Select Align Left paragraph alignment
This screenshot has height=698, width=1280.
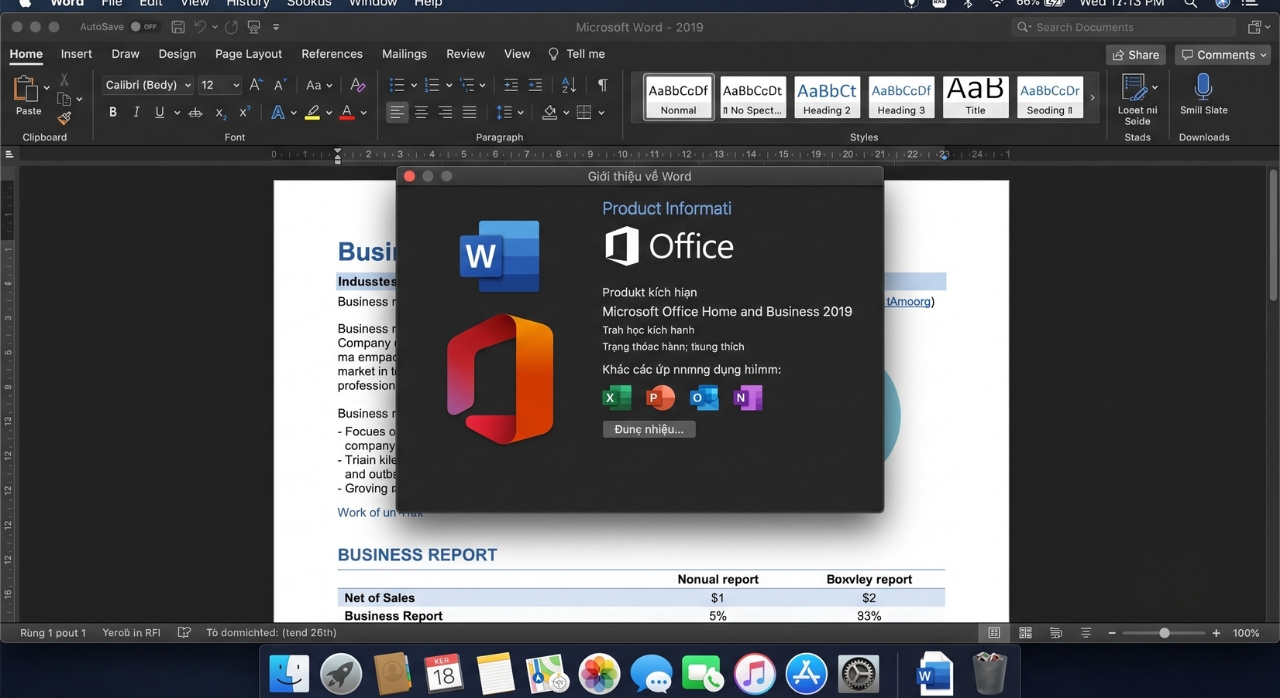pyautogui.click(x=397, y=112)
